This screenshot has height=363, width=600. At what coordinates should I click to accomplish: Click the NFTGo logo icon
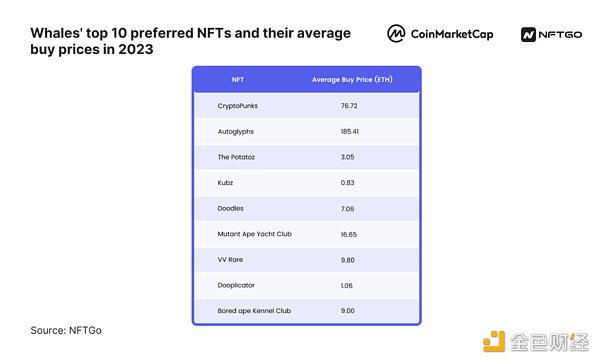(x=528, y=34)
